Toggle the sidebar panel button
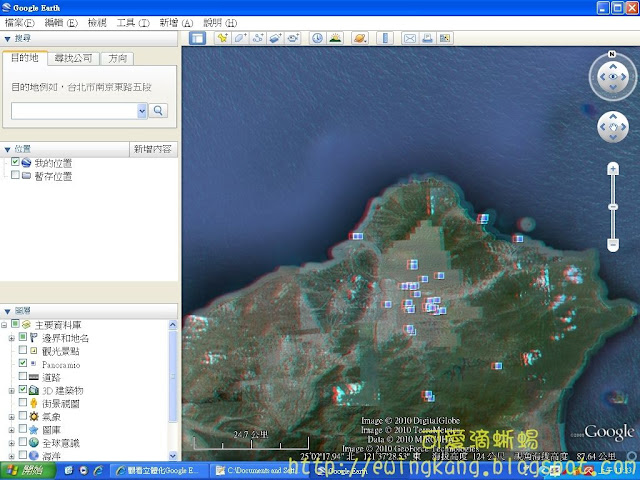The width and height of the screenshot is (640, 480). [198, 38]
